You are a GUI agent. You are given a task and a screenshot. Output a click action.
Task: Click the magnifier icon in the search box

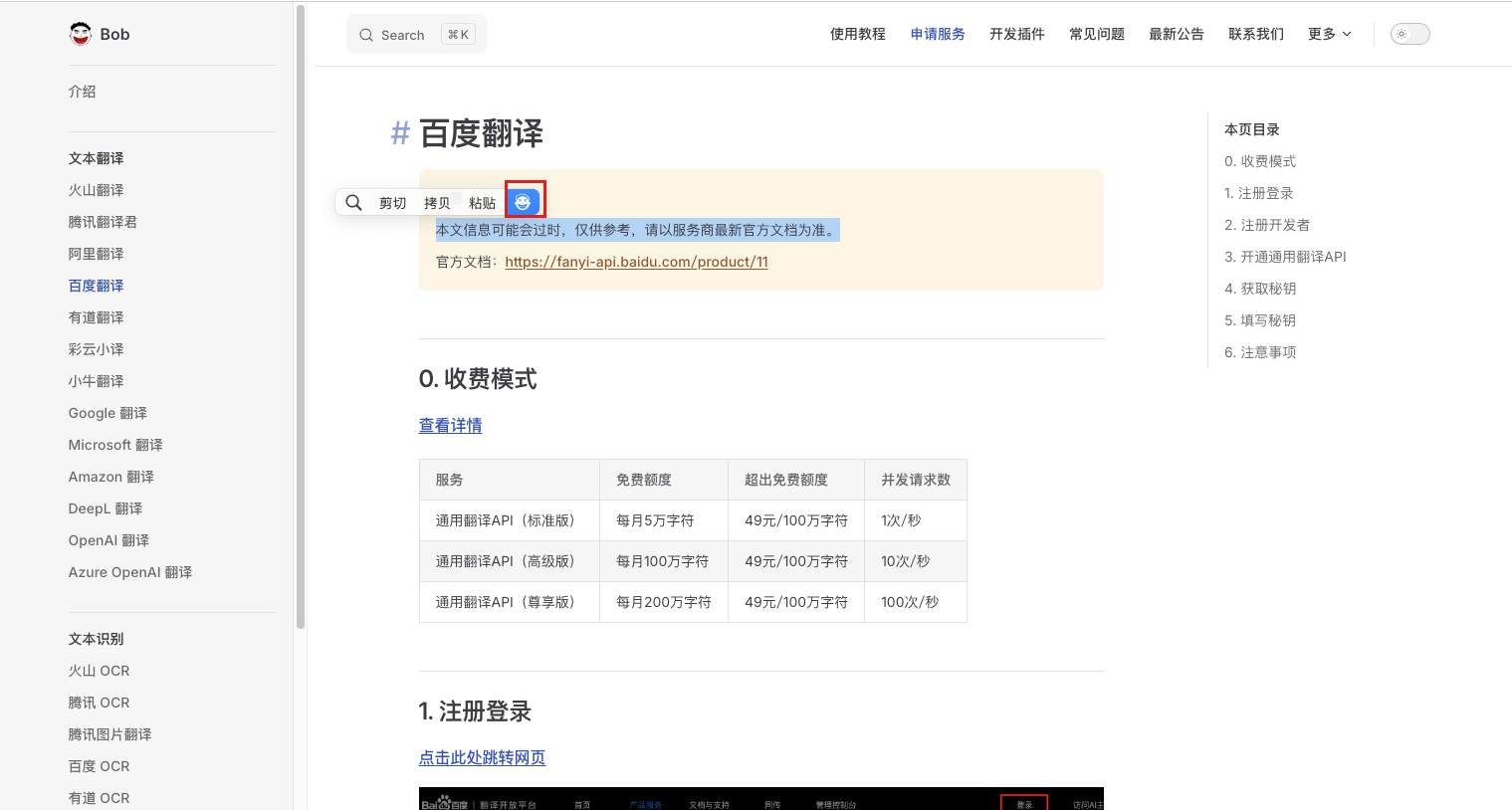366,35
